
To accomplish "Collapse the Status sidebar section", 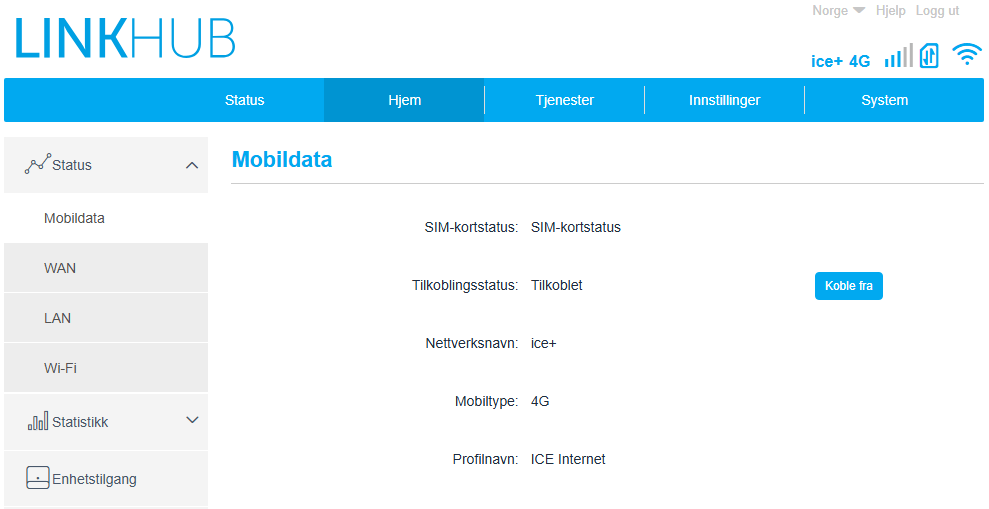I will [192, 165].
